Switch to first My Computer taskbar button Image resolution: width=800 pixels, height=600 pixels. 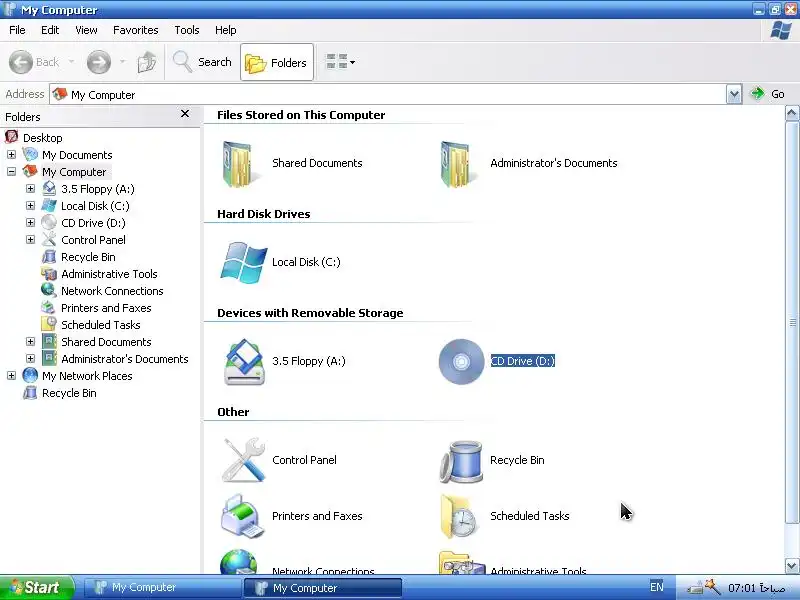tap(162, 588)
